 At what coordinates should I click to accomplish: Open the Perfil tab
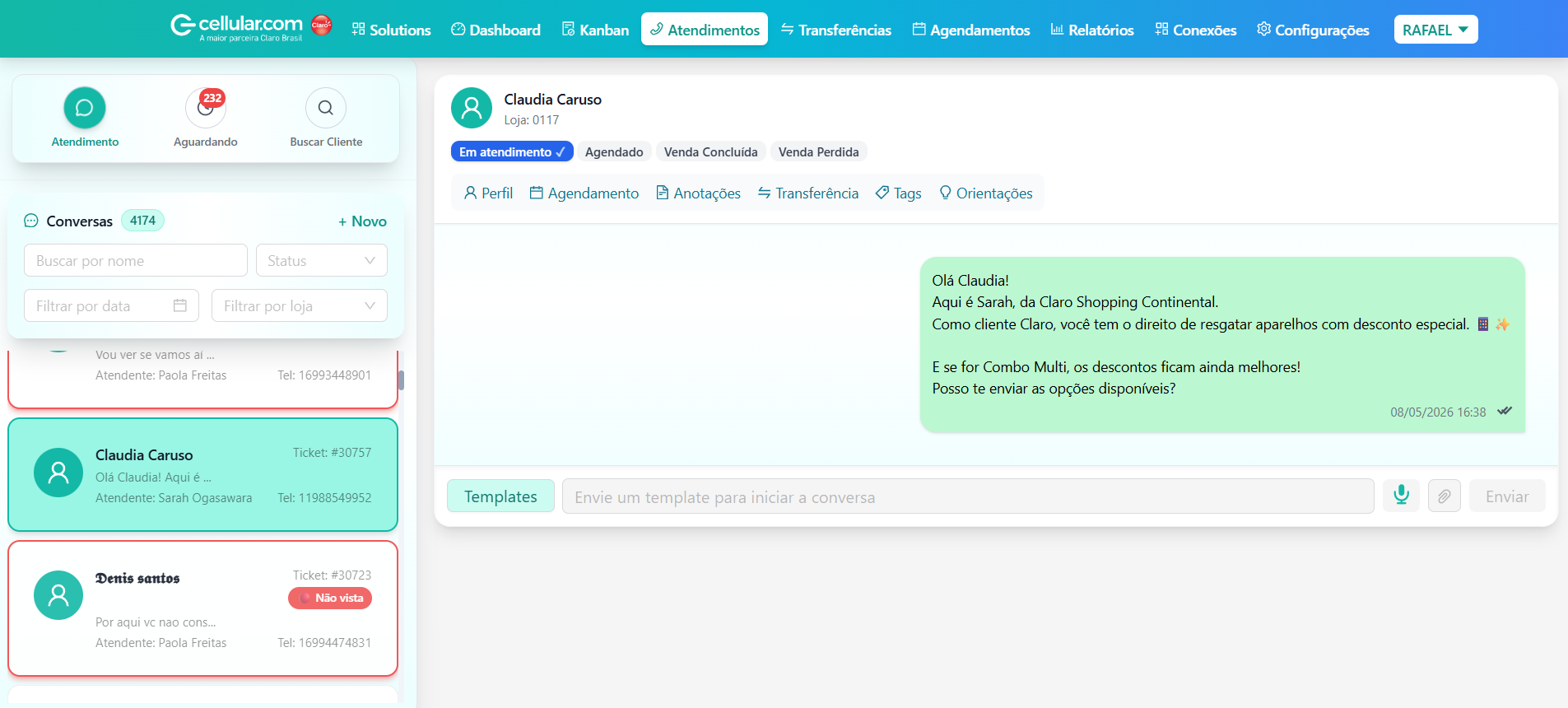(489, 193)
